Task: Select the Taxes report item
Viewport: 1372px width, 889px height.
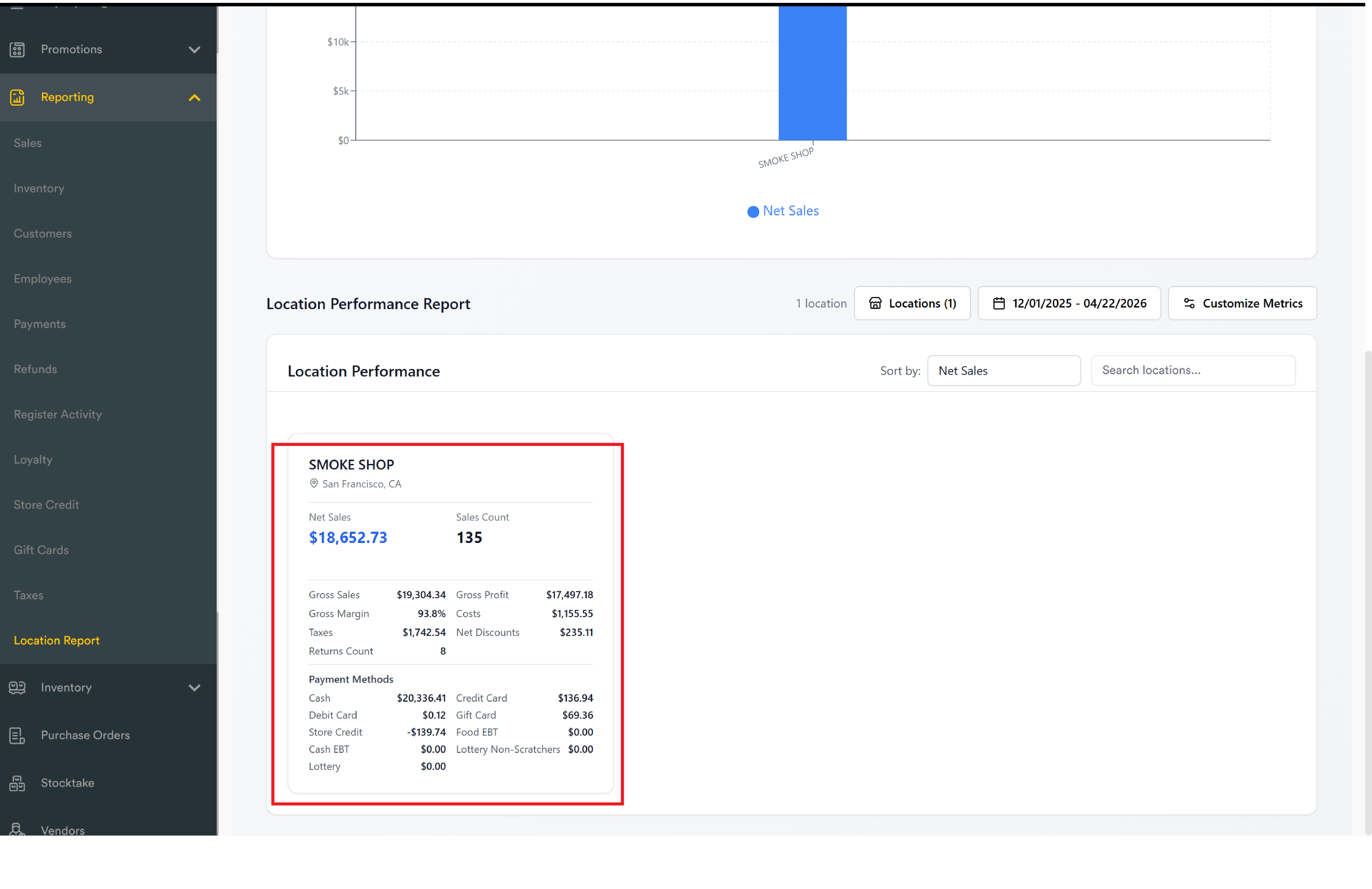Action: tap(28, 595)
